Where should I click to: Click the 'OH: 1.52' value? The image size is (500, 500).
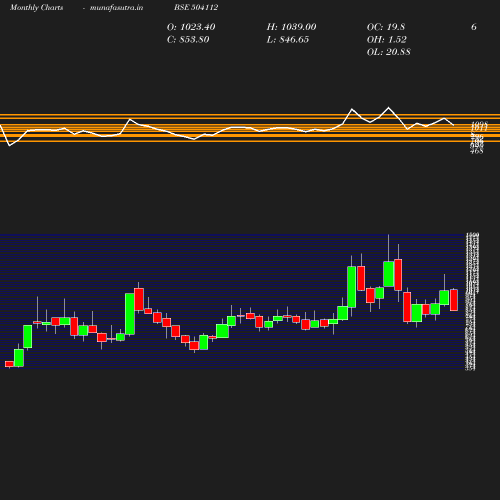pyautogui.click(x=387, y=39)
